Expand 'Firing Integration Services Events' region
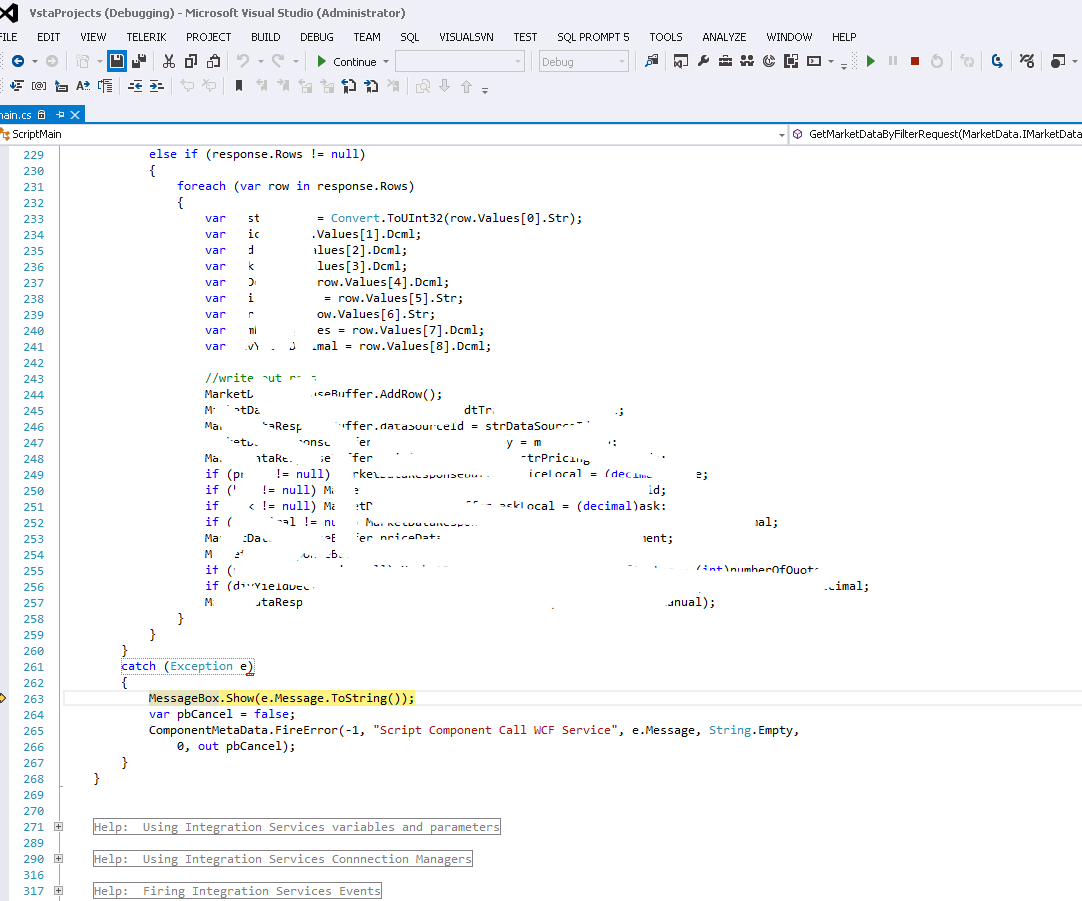The height and width of the screenshot is (901, 1082). [59, 891]
